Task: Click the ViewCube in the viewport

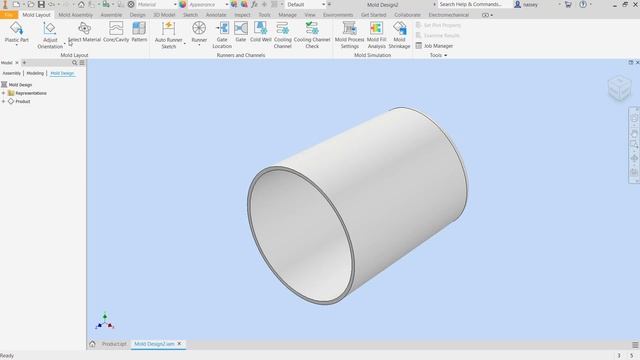Action: coord(619,88)
